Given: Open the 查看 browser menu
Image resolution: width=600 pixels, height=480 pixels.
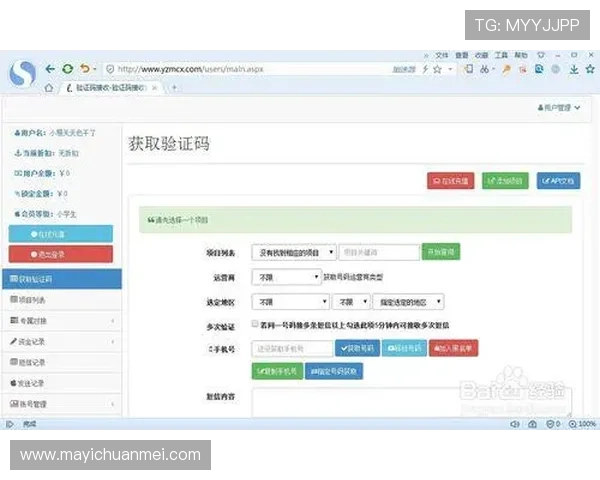Looking at the screenshot, I should (x=461, y=56).
